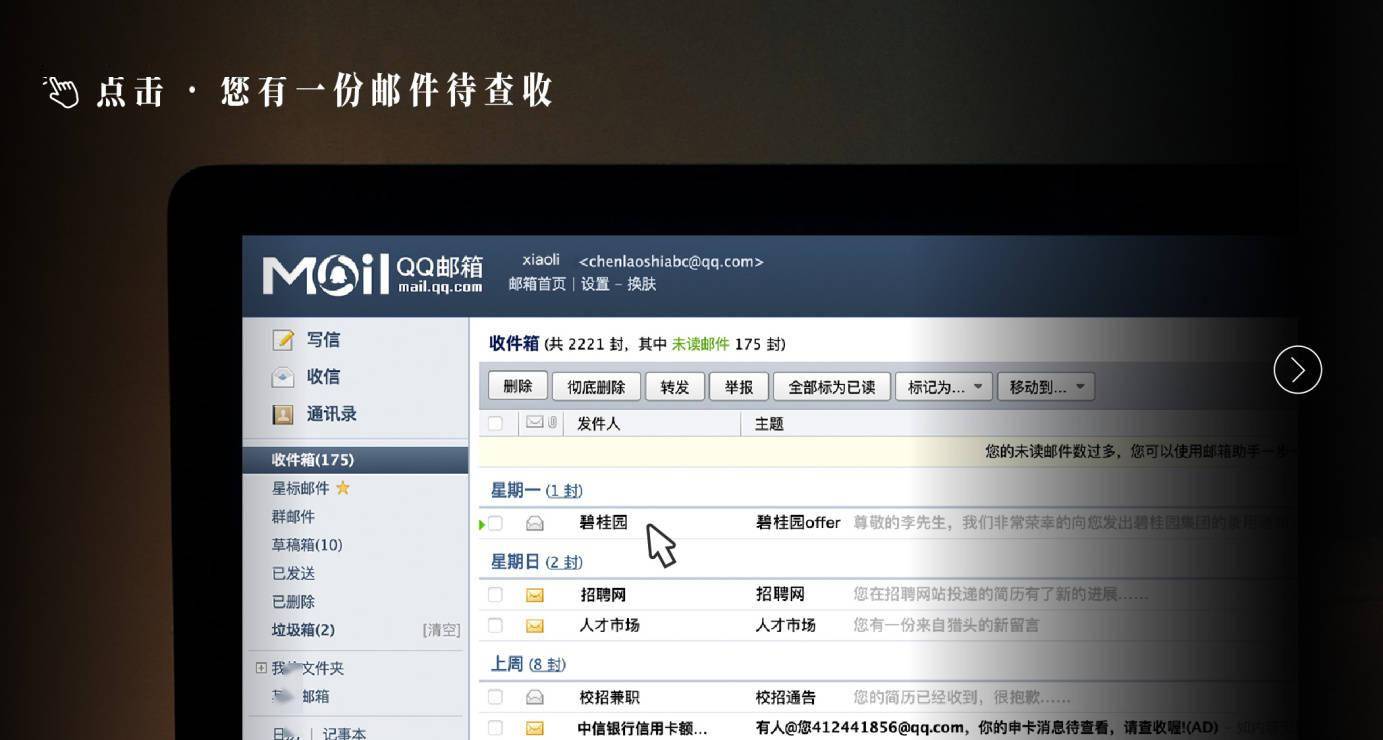This screenshot has width=1383, height=740.
Task: Click the paperclip attachment column header icon
Action: (552, 423)
